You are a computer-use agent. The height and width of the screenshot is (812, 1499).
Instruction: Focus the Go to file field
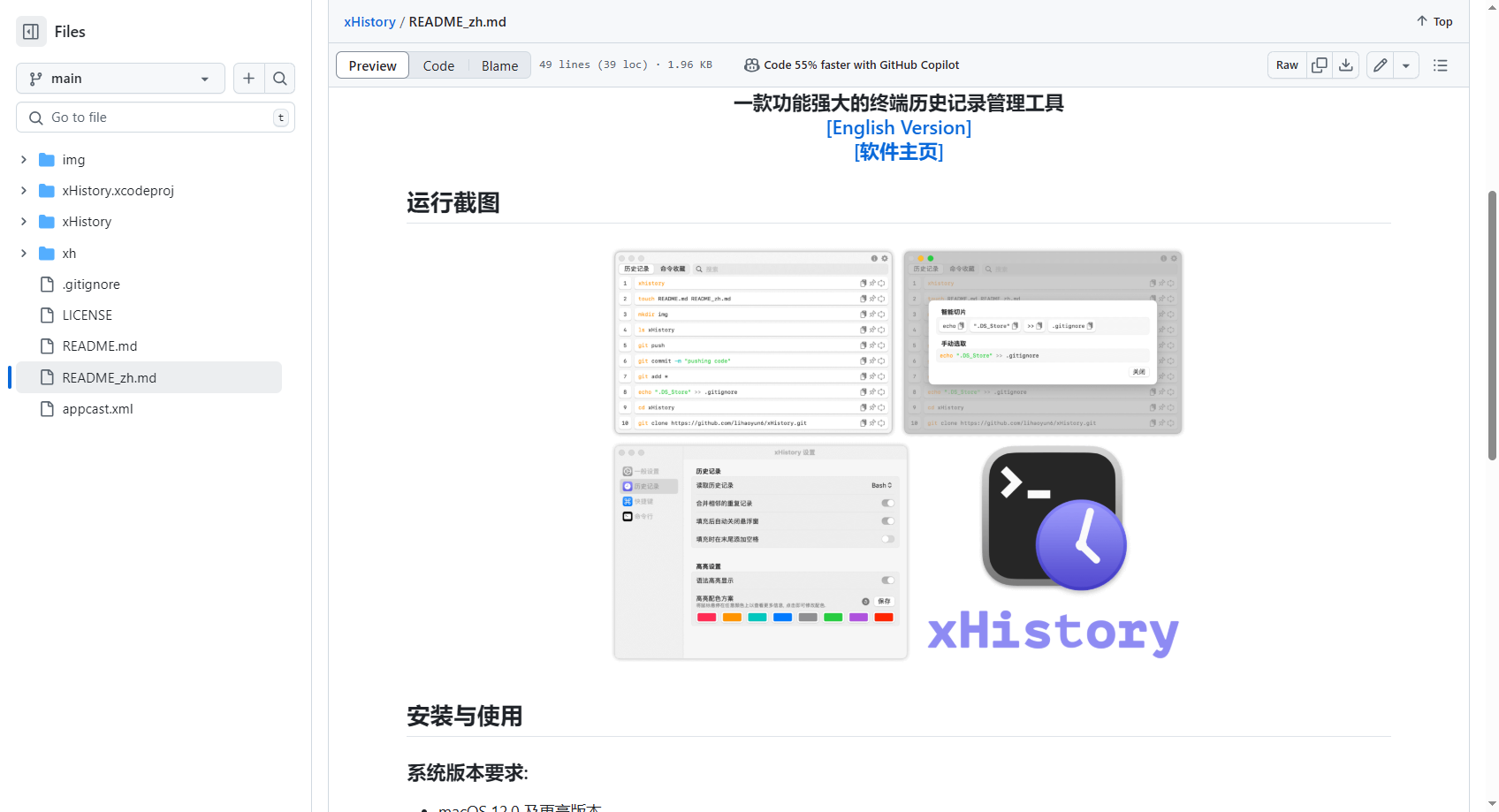156,118
